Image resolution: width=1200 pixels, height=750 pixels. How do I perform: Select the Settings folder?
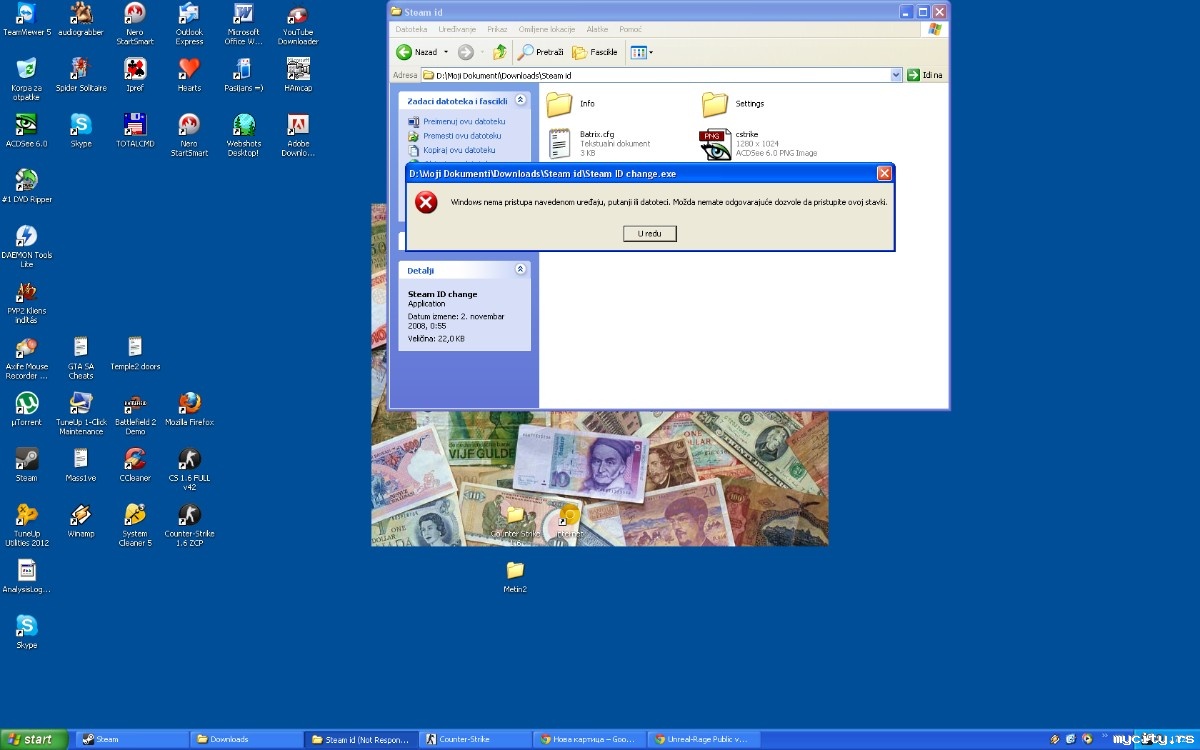click(x=733, y=104)
